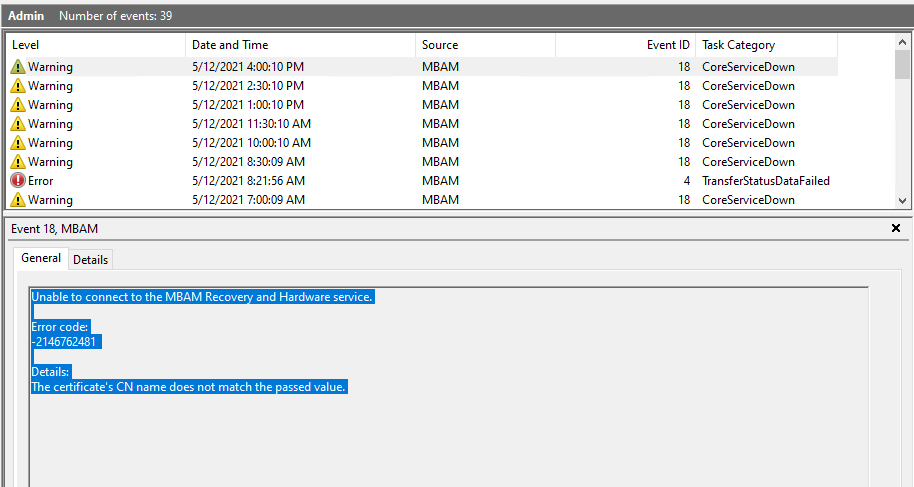Sort by Date and Time column header
This screenshot has height=487, width=914.
click(x=300, y=45)
